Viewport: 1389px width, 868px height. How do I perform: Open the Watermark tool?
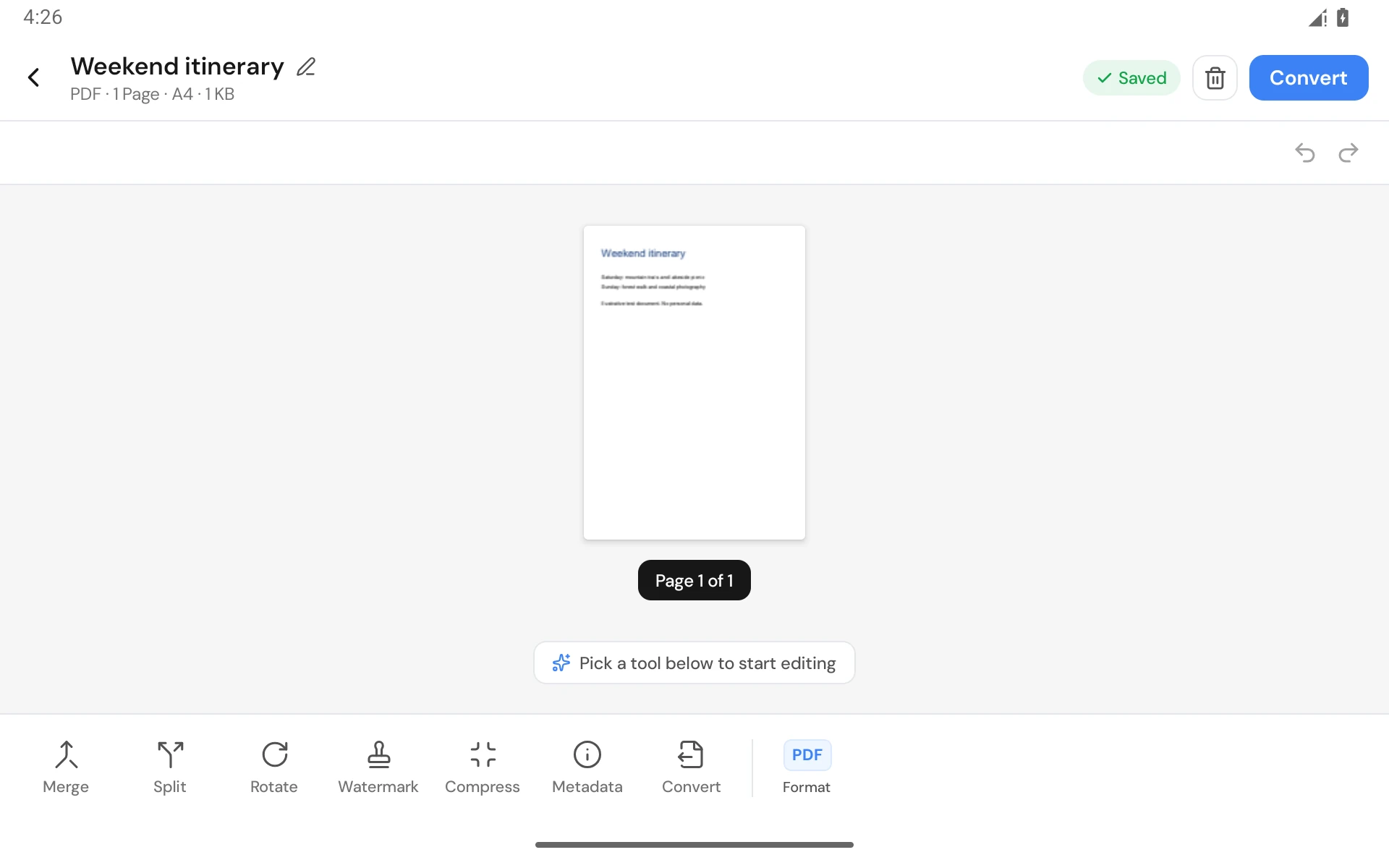(378, 767)
